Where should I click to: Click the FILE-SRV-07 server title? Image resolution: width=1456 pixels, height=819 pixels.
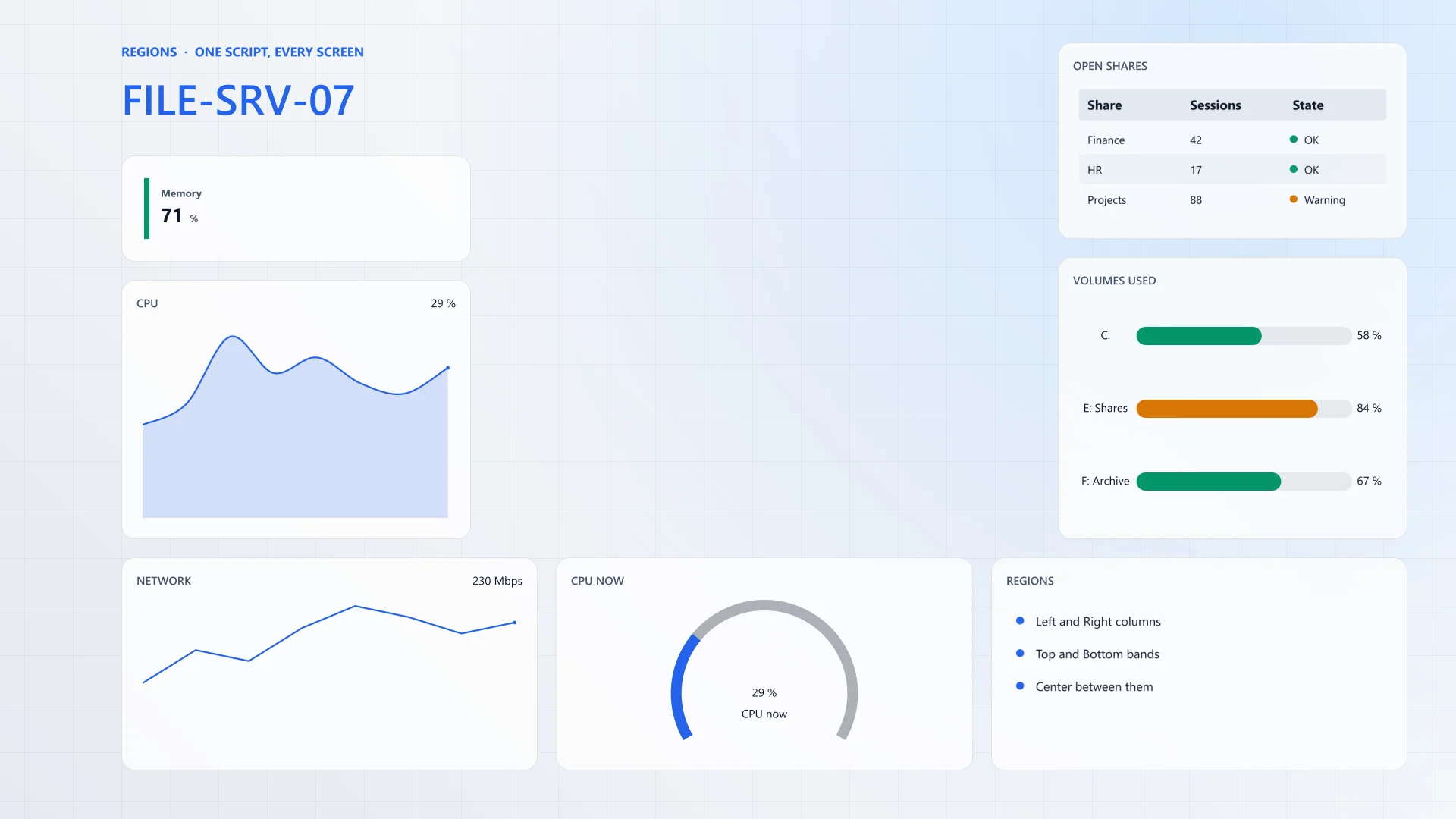[x=238, y=100]
